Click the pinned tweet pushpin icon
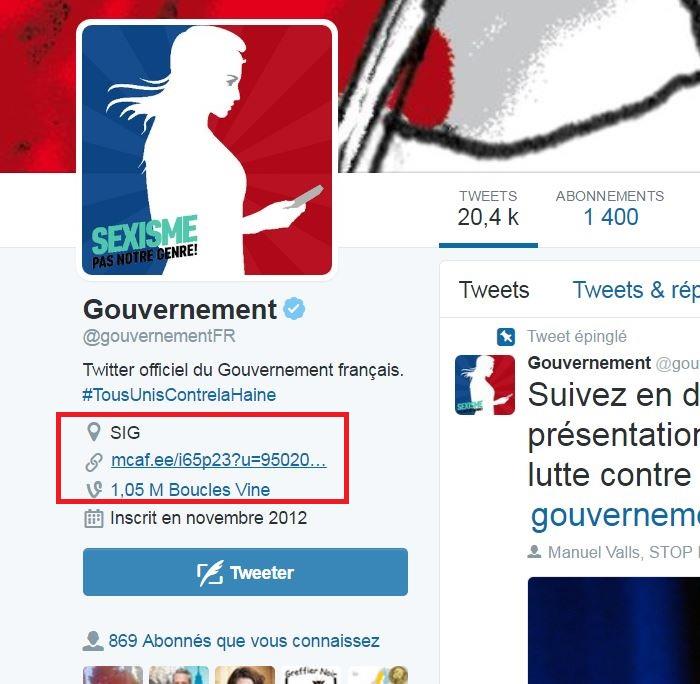Image resolution: width=700 pixels, height=684 pixels. click(506, 337)
